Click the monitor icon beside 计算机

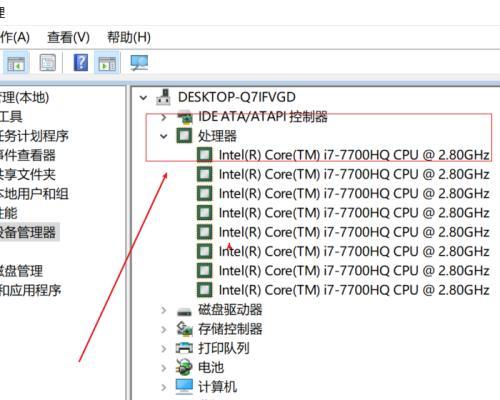pos(184,386)
